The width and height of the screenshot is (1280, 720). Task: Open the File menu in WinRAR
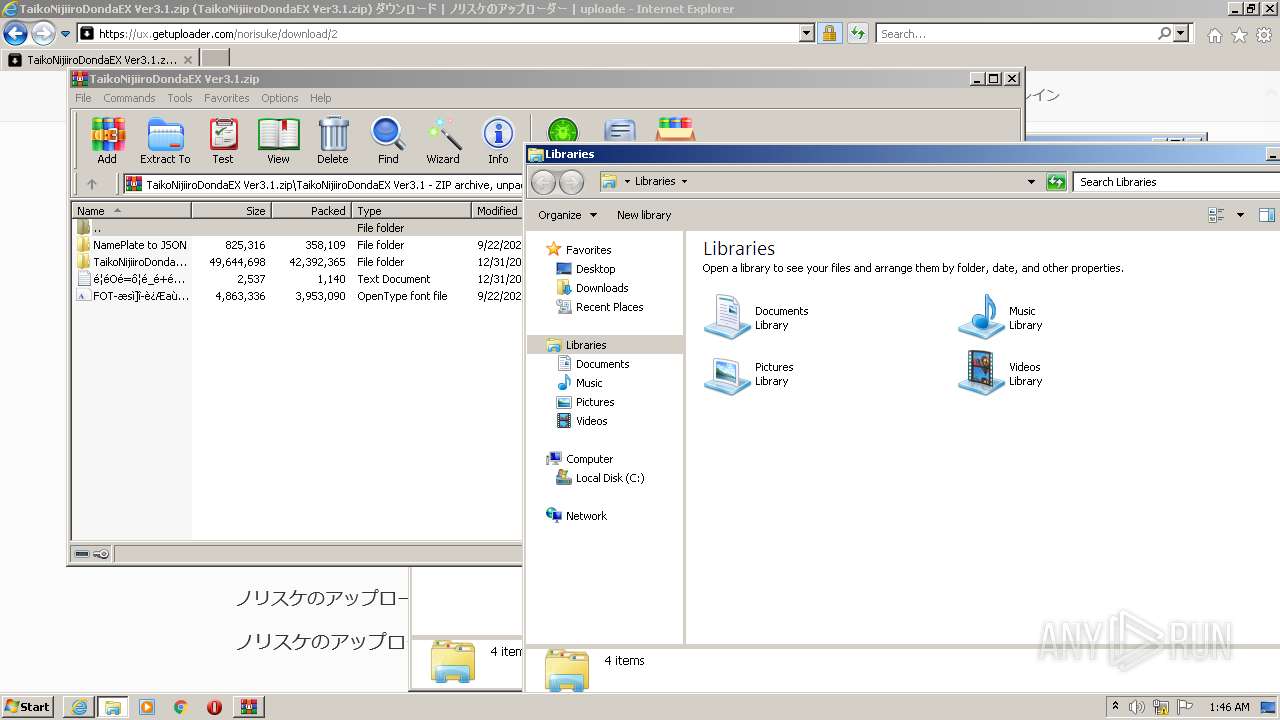coord(83,98)
